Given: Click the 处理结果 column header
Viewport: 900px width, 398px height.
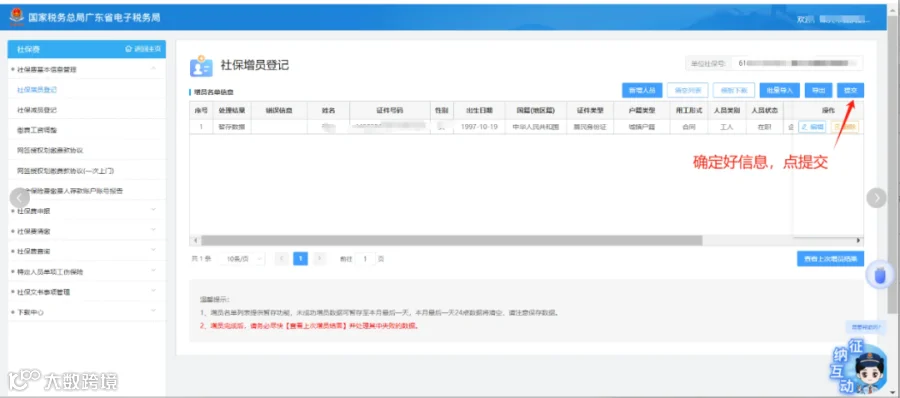Looking at the screenshot, I should (232, 110).
